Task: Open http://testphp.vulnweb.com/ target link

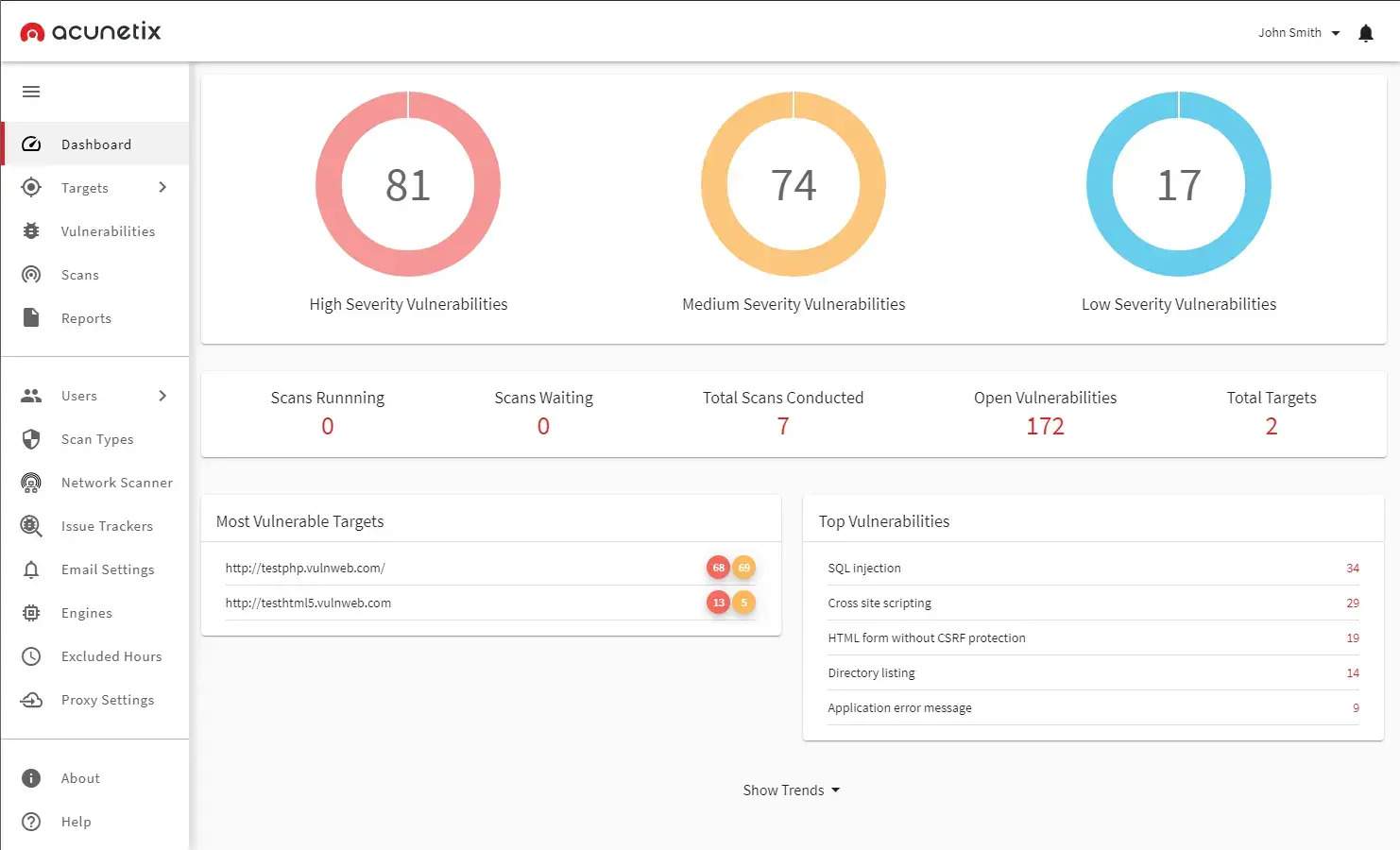Action: tap(304, 568)
